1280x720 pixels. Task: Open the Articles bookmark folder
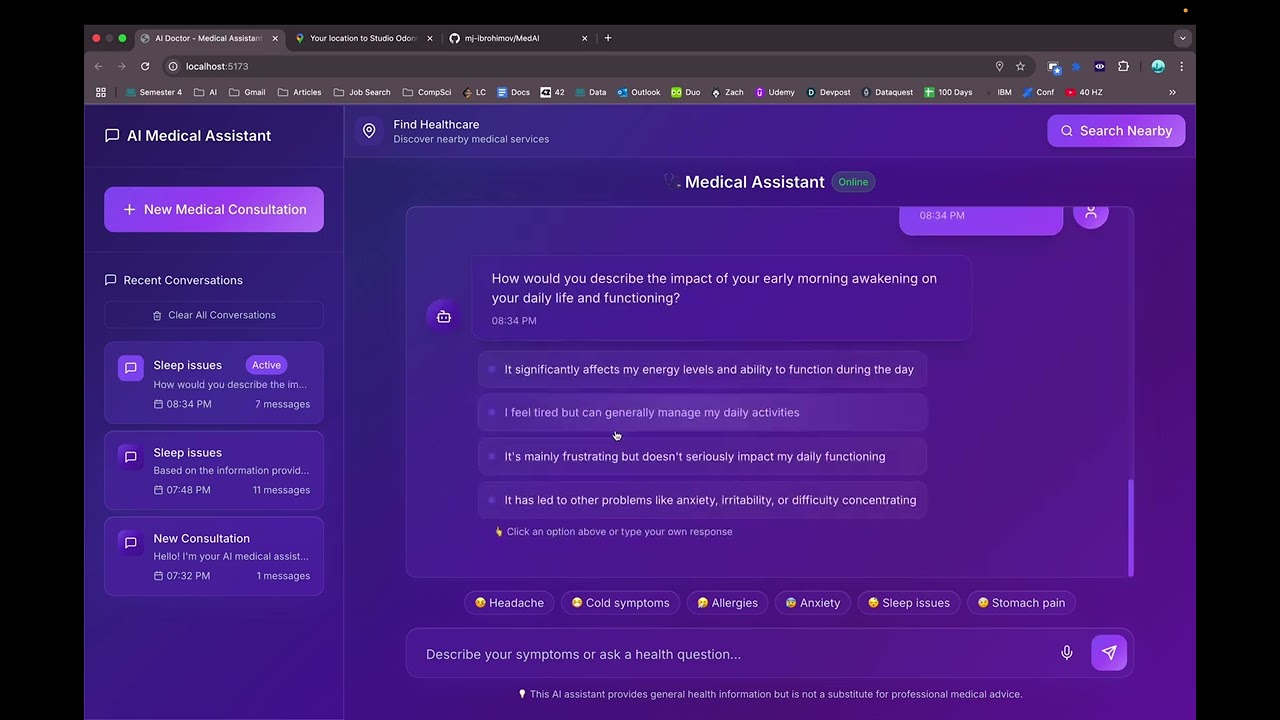point(300,92)
